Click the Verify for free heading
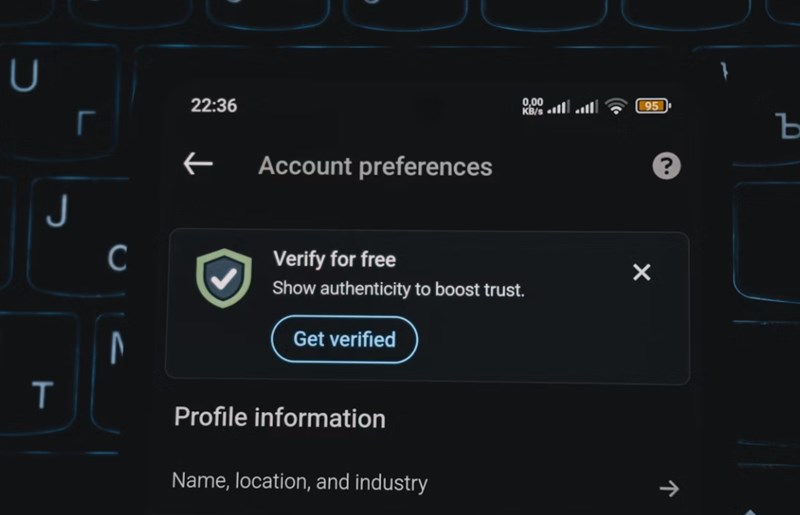Viewport: 800px width, 515px height. tap(334, 259)
